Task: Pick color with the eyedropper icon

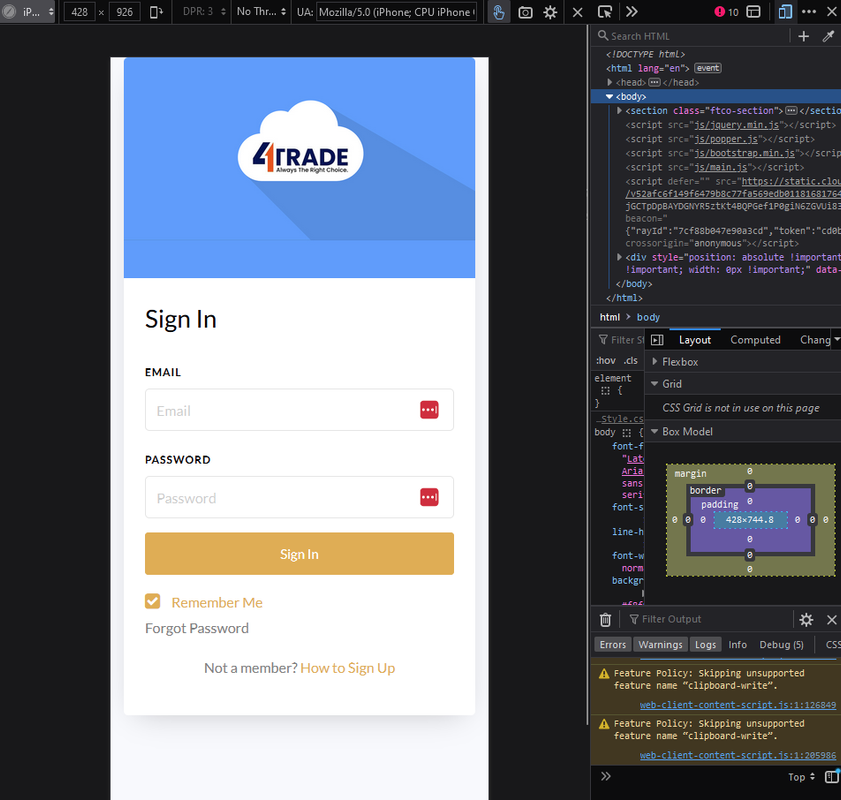Action: 828,36
